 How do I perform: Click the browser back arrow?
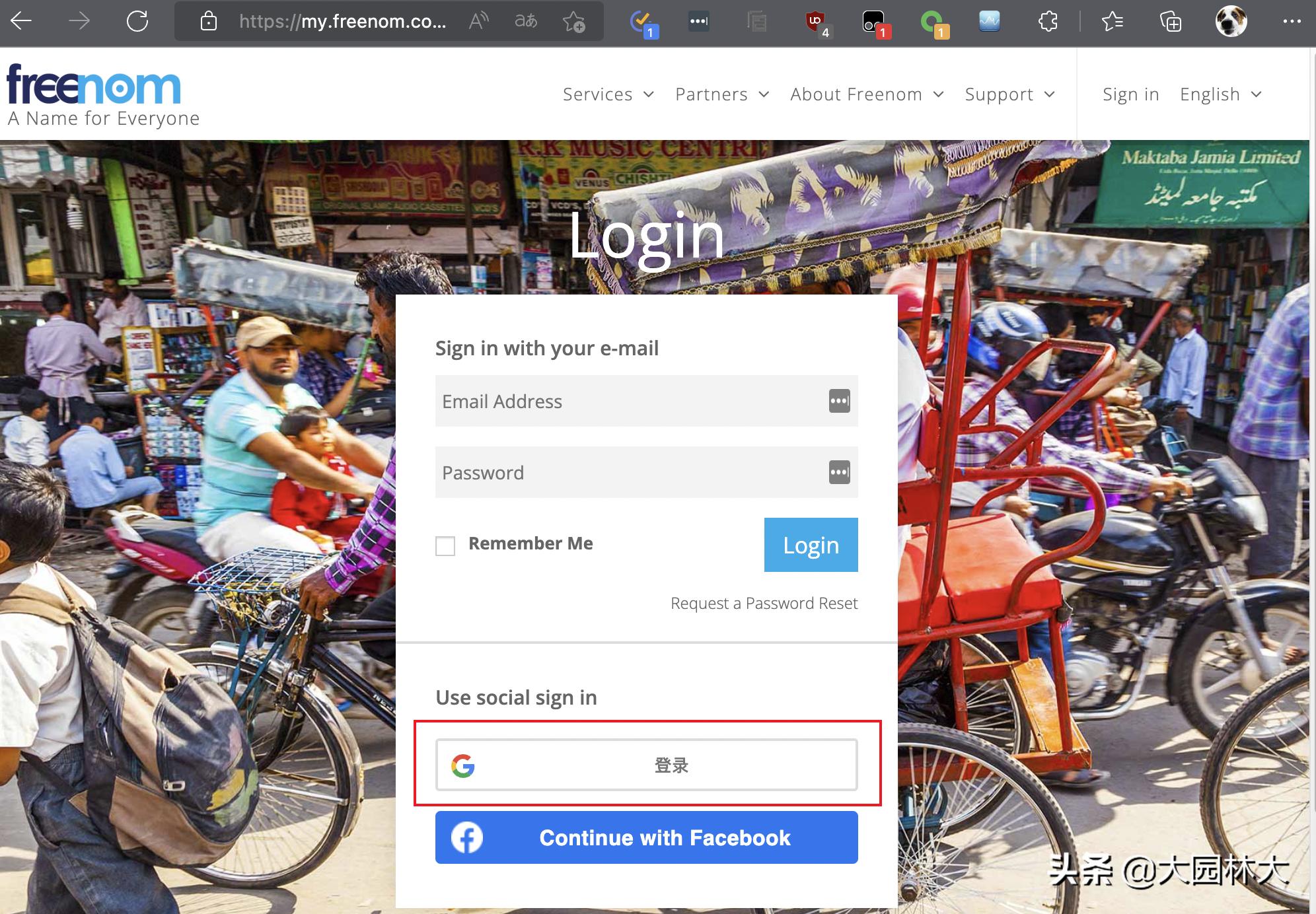click(x=21, y=21)
